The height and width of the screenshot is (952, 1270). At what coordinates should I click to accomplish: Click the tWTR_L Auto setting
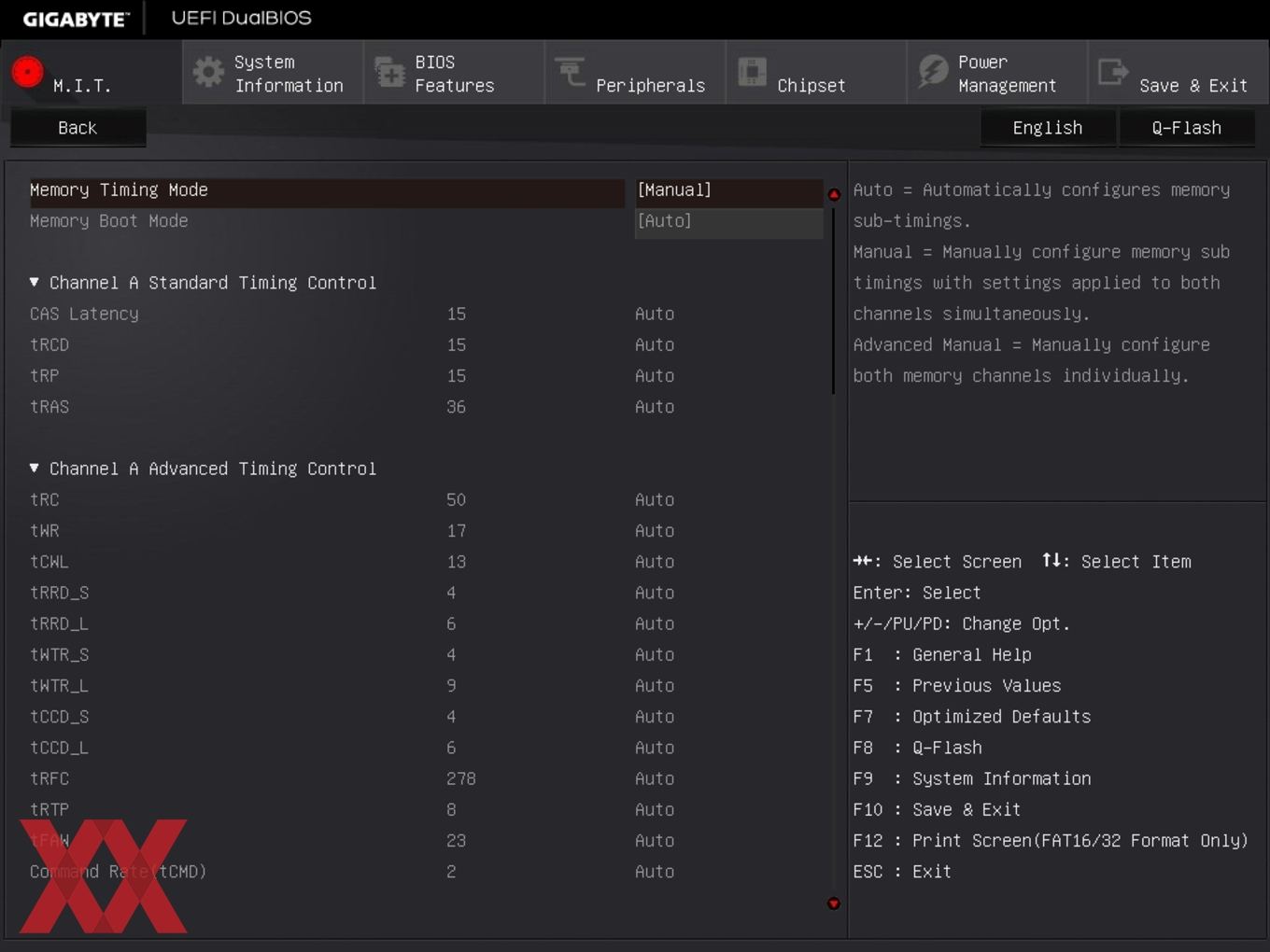pyautogui.click(x=655, y=685)
